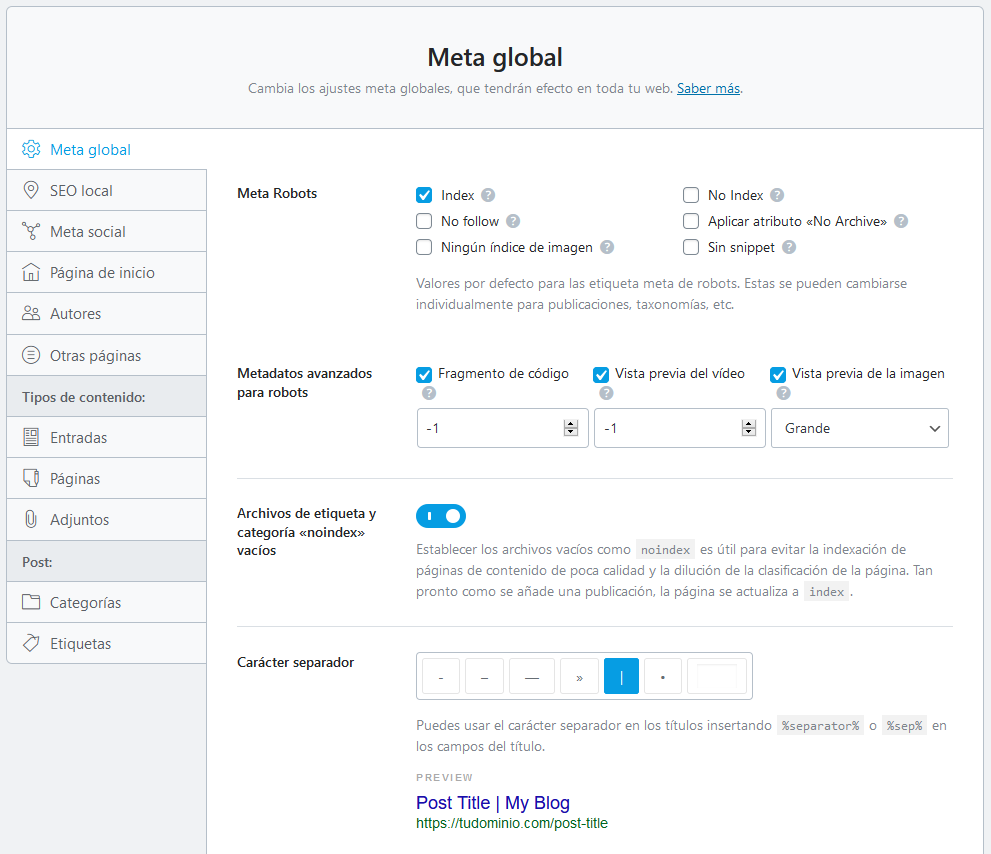Click the Meta global gear icon
Screen dimensions: 991x854
point(31,149)
